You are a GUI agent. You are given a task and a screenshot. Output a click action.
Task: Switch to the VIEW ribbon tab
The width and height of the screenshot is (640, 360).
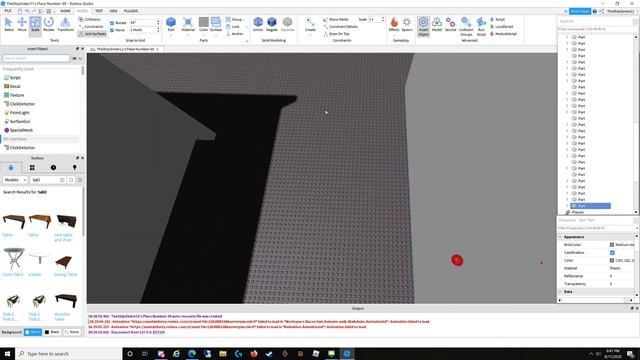pyautogui.click(x=113, y=11)
